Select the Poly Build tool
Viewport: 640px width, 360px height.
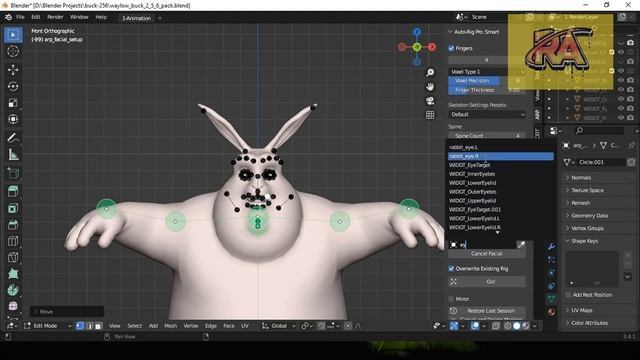tap(13, 273)
